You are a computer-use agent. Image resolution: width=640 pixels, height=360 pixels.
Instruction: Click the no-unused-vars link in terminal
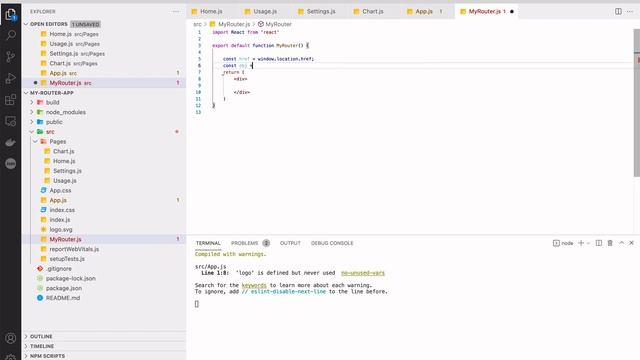[x=363, y=273]
